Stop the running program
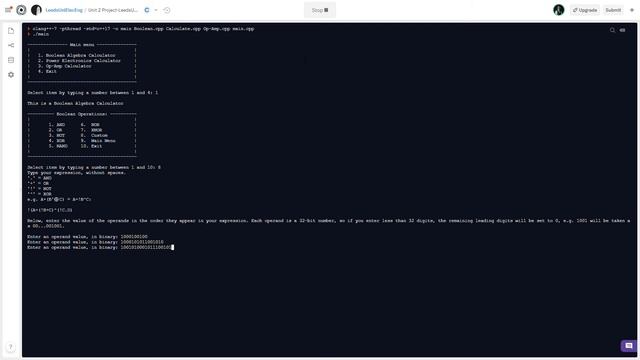The height and width of the screenshot is (360, 640). coord(320,10)
